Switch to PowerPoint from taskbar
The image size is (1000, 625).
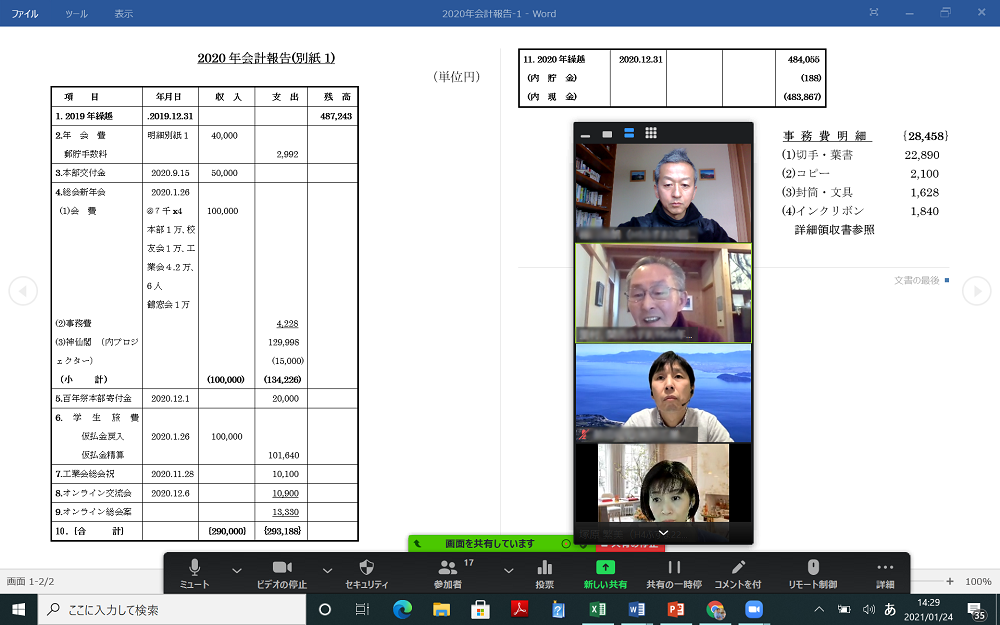pyautogui.click(x=675, y=610)
